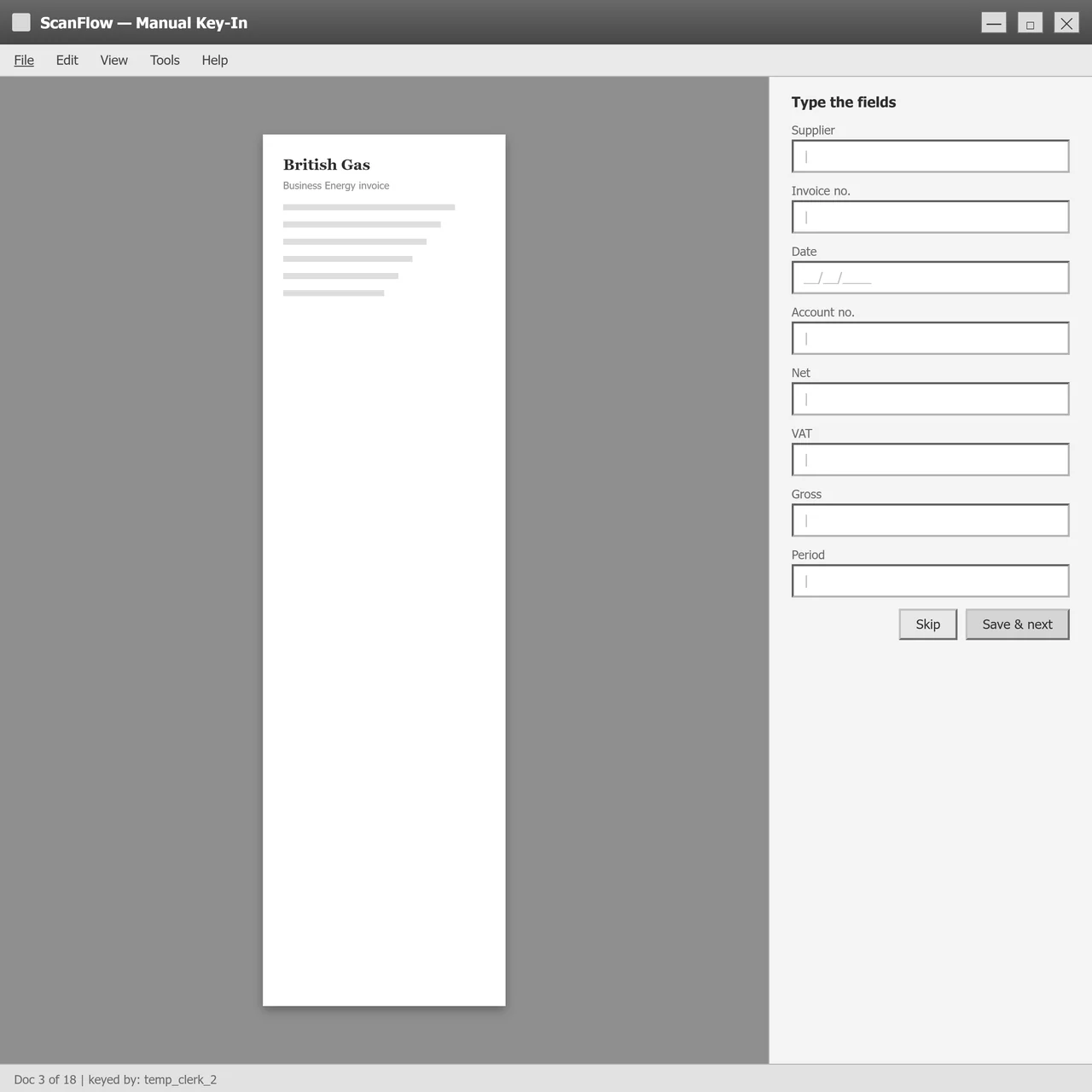This screenshot has height=1092, width=1092.
Task: Focus the Invoice no. field
Action: click(x=930, y=217)
